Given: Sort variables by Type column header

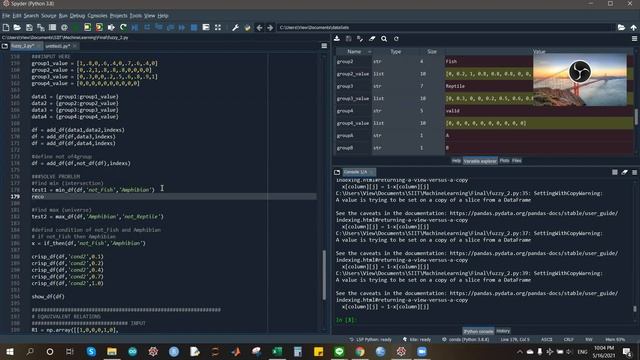Looking at the screenshot, I should (396, 51).
